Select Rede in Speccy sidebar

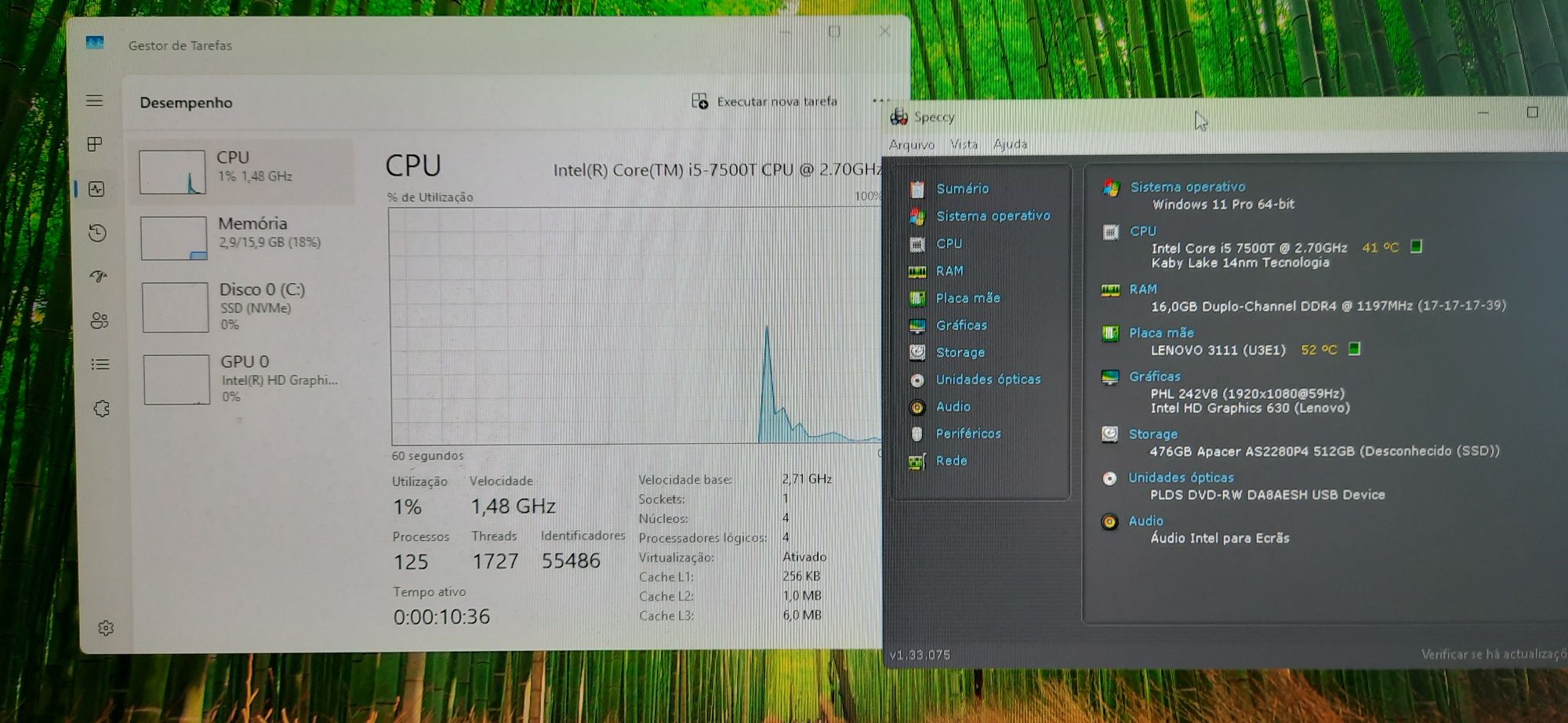point(951,460)
